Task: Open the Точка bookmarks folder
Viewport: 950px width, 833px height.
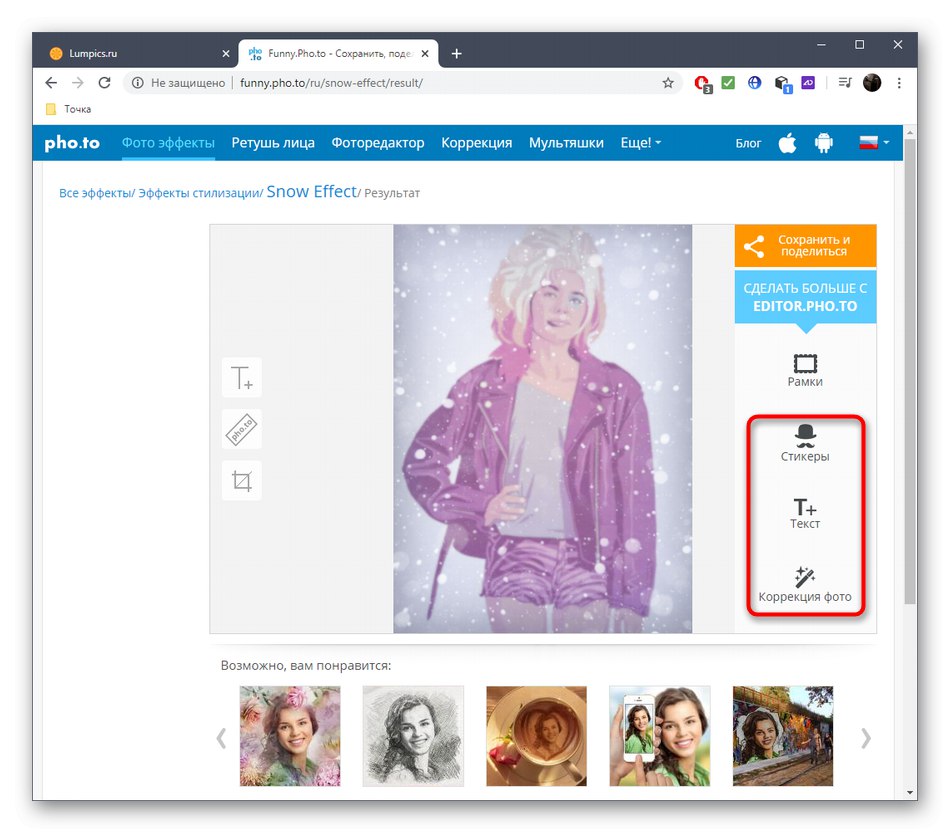Action: 68,109
